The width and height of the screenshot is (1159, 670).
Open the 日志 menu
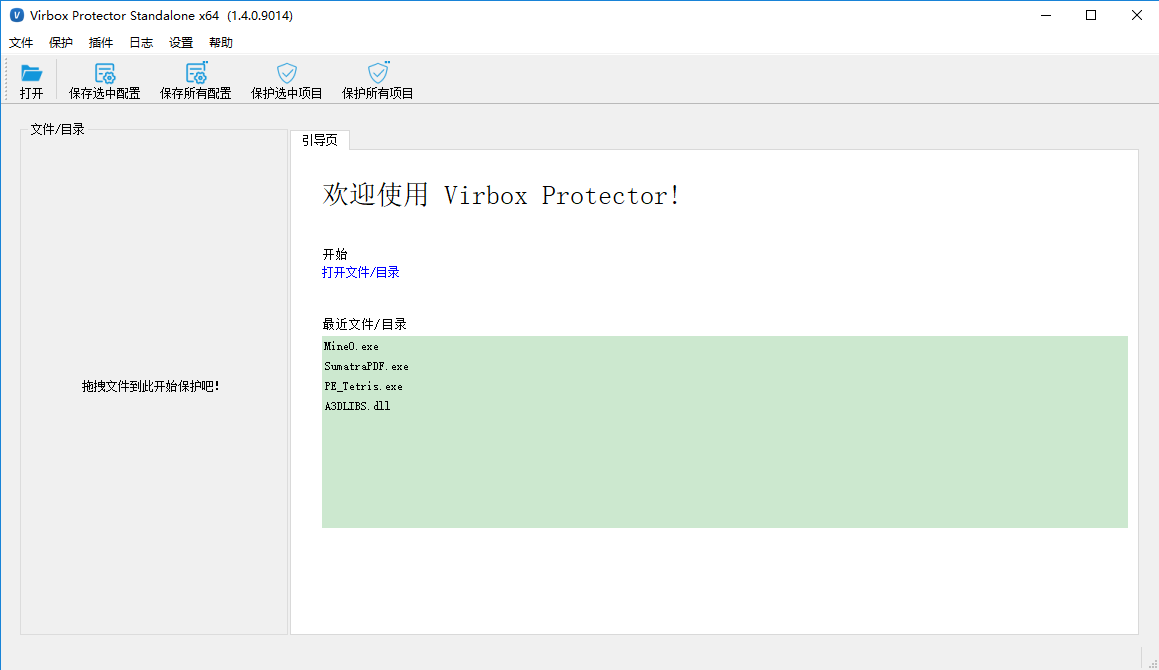coord(140,43)
